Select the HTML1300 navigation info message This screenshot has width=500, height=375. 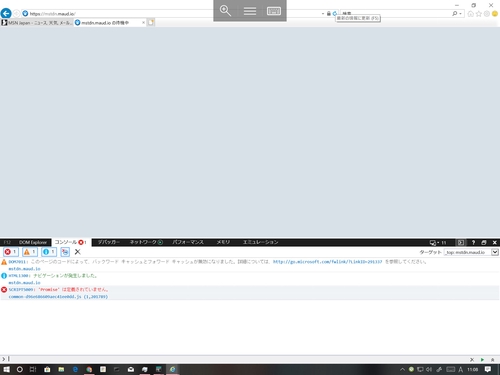(x=53, y=276)
